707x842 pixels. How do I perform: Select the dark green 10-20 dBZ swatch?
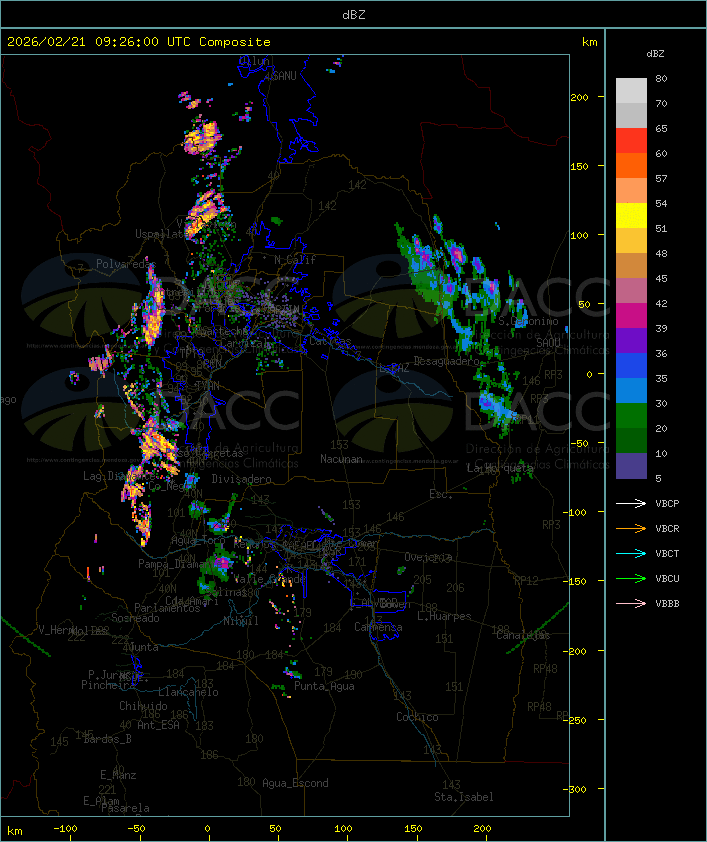pos(631,440)
